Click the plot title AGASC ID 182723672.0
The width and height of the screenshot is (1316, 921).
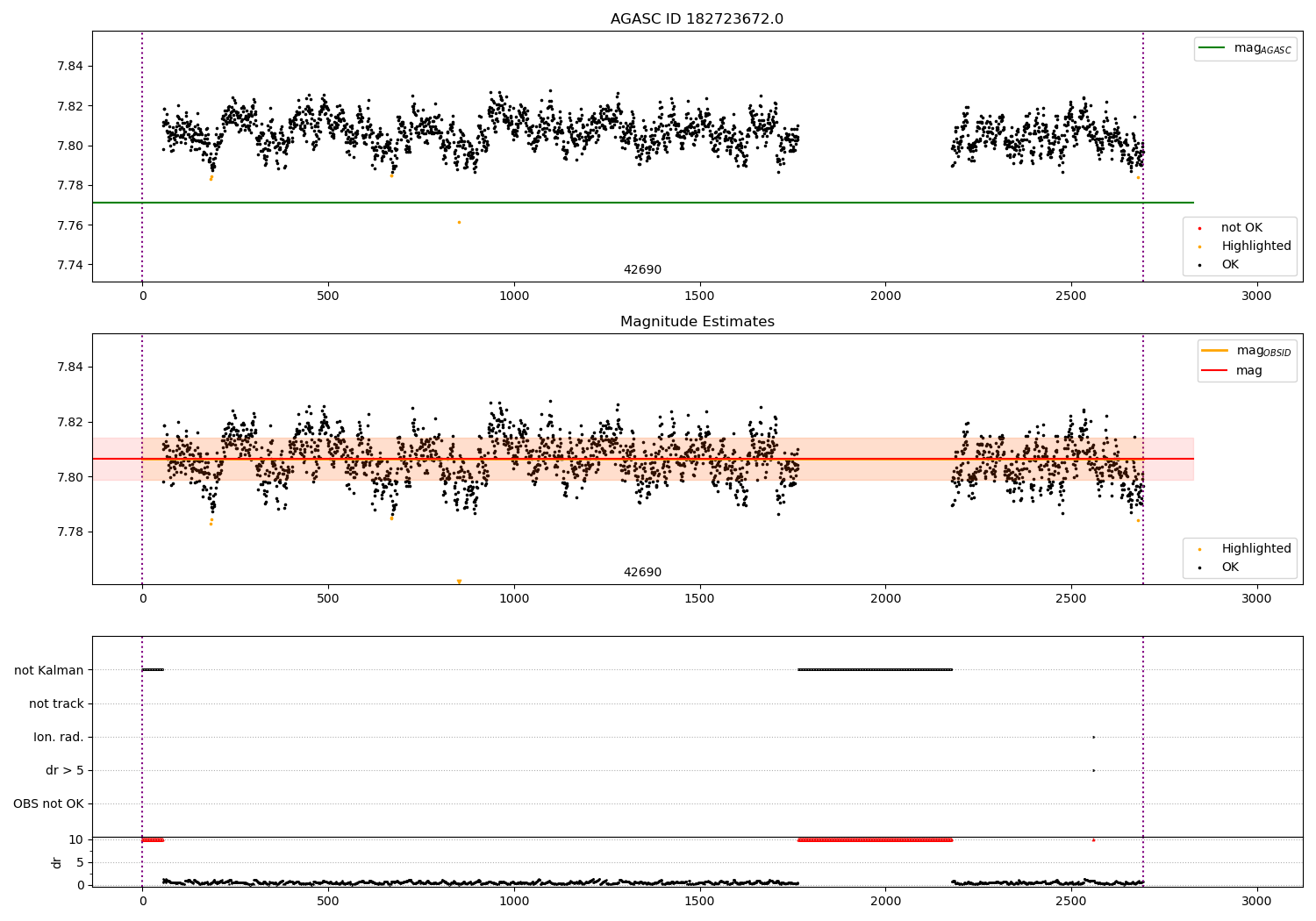(697, 19)
